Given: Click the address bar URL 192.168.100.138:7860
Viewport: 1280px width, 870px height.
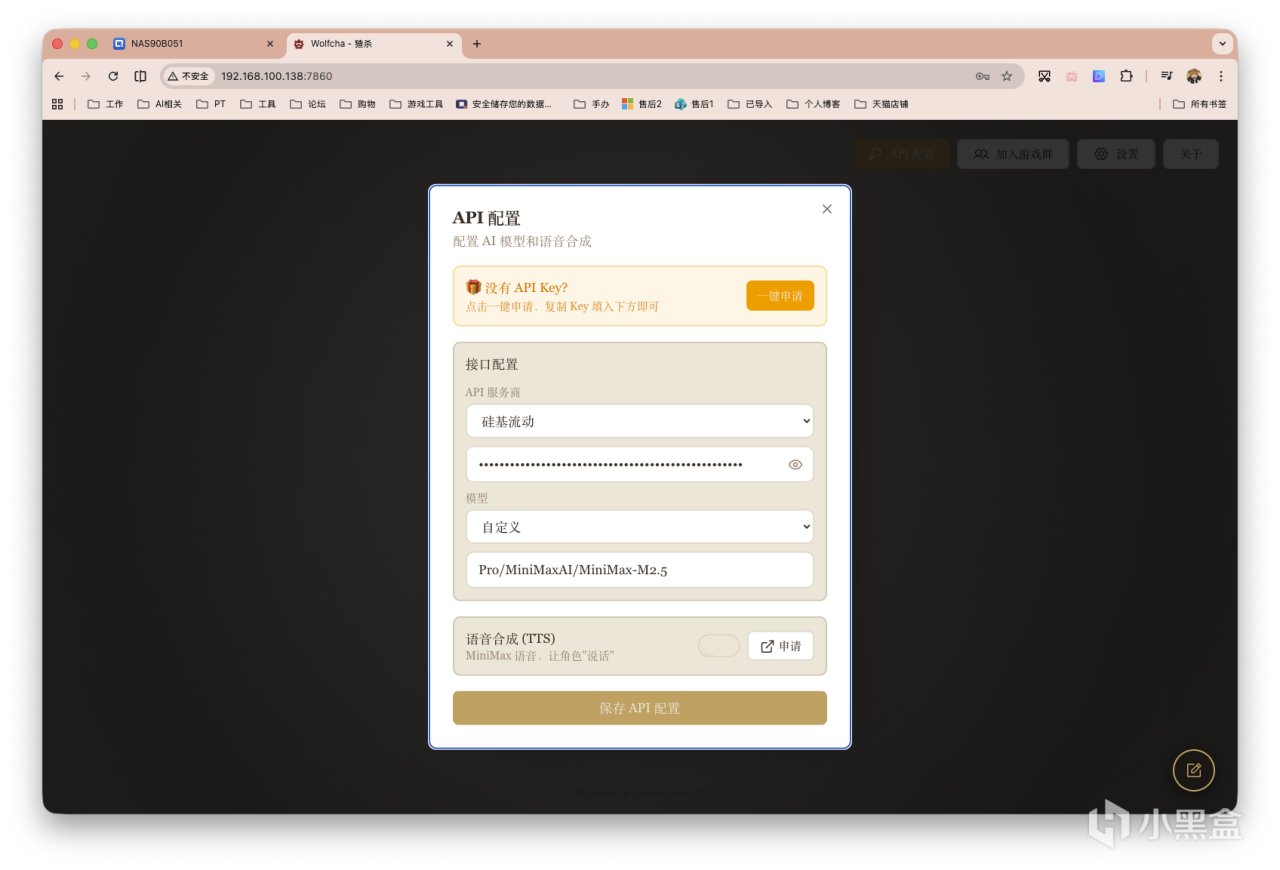Looking at the screenshot, I should pos(277,76).
